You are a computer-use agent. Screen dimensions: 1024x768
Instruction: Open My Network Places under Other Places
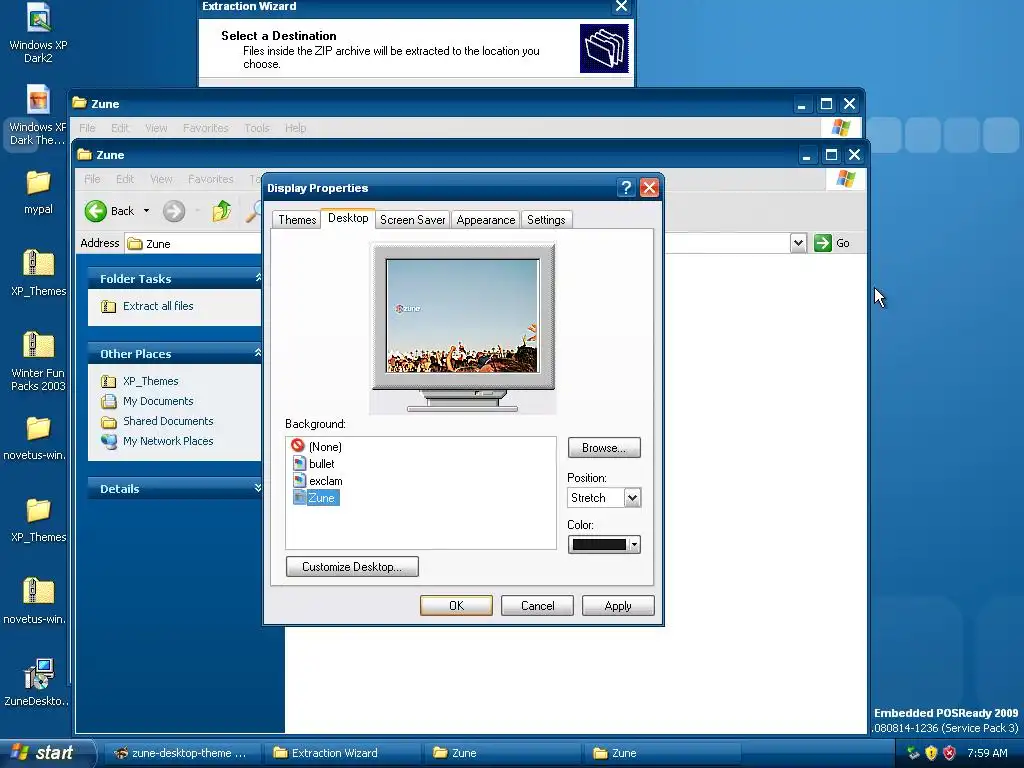(x=168, y=441)
